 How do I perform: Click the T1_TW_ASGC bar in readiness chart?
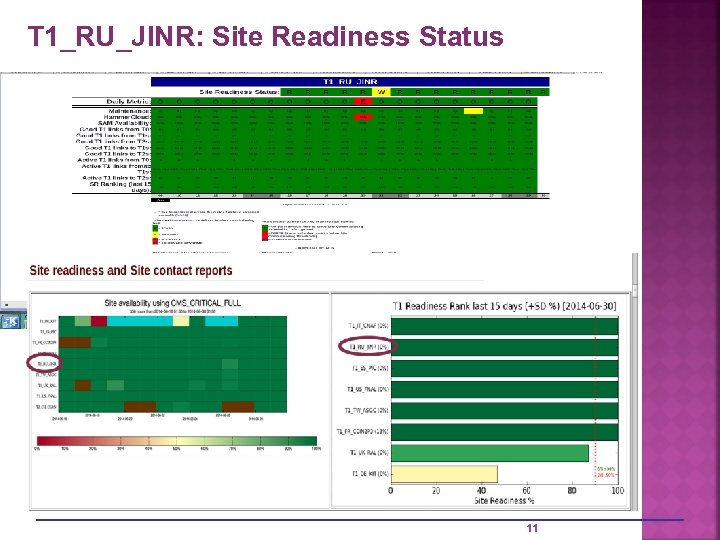coord(505,411)
